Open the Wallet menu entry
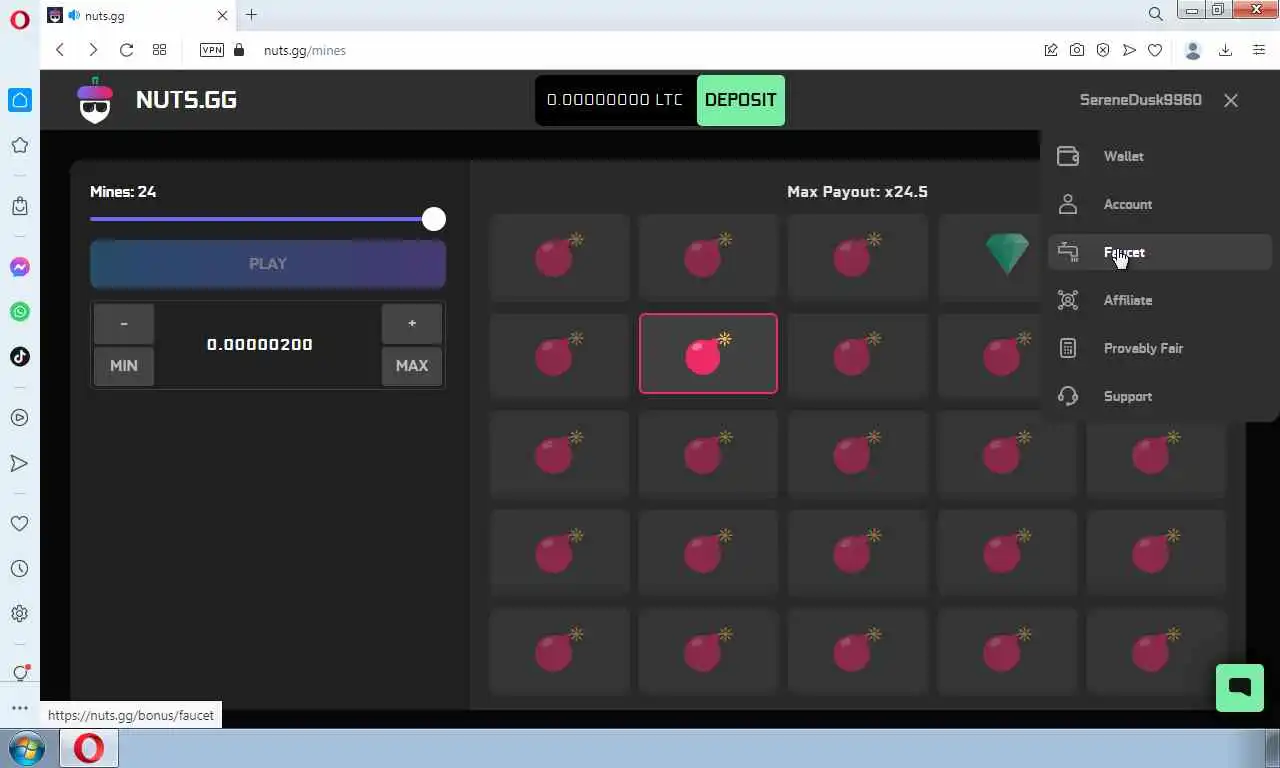Viewport: 1280px width, 768px height. [1160, 156]
